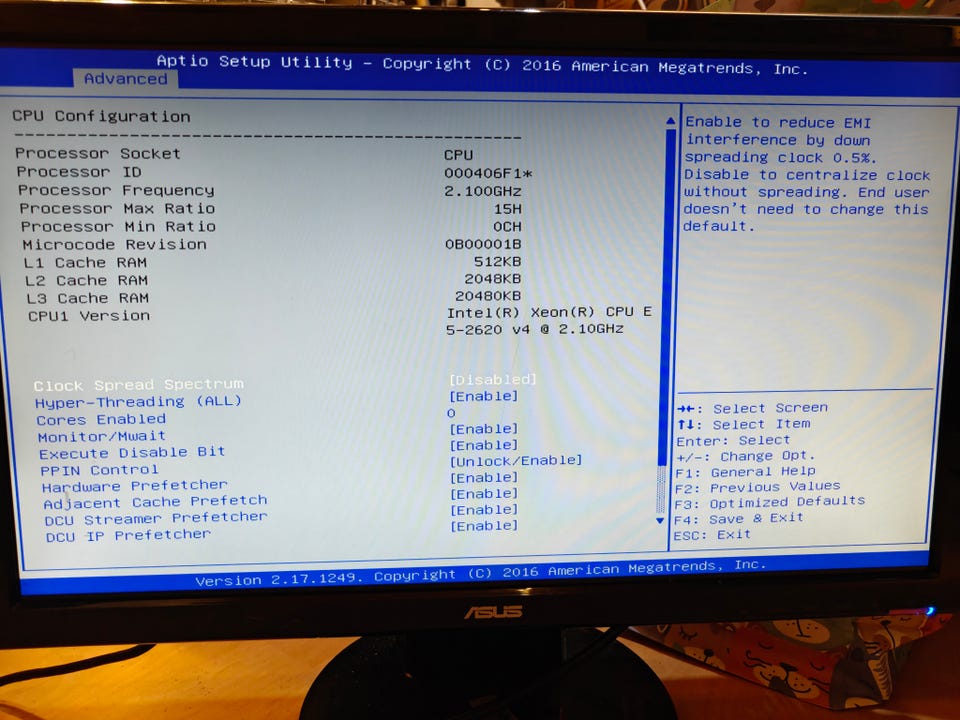This screenshot has width=960, height=720.
Task: Change DCU Streamer Prefetcher [Enable] value
Action: [x=484, y=509]
